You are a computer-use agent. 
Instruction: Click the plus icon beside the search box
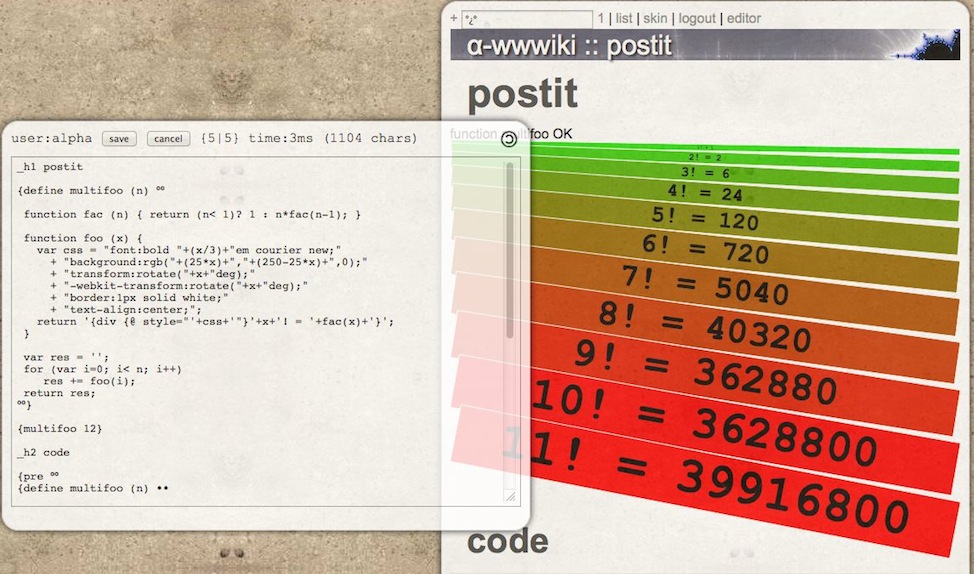click(x=454, y=18)
